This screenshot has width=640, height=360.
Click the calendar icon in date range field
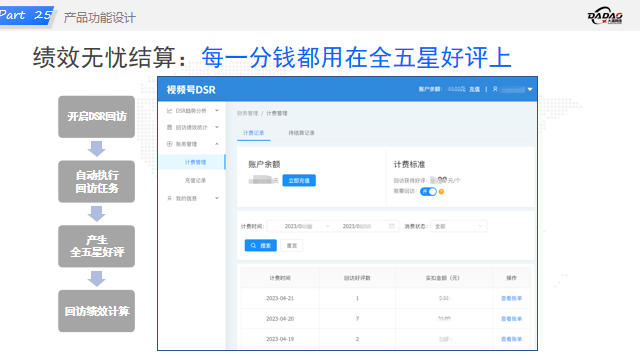391,226
